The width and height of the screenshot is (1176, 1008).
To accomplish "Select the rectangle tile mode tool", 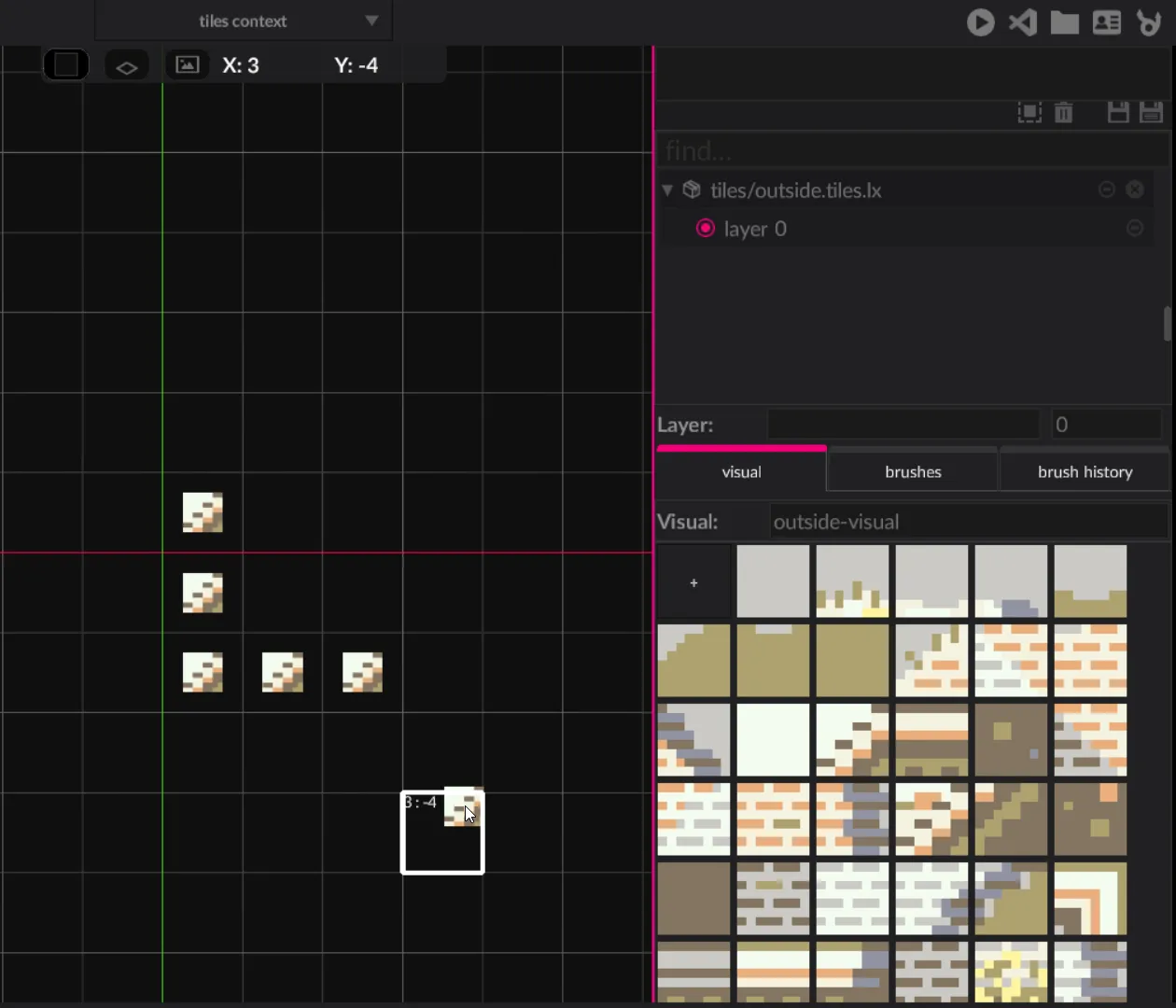I will (66, 65).
